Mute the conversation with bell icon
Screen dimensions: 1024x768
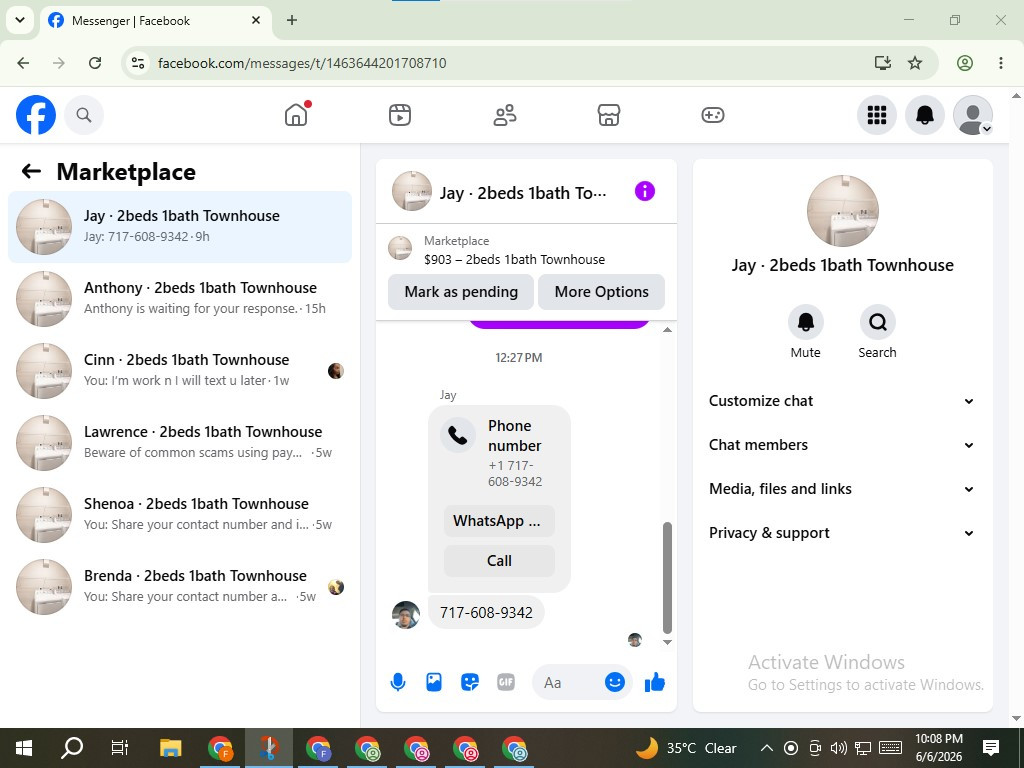pyautogui.click(x=805, y=322)
